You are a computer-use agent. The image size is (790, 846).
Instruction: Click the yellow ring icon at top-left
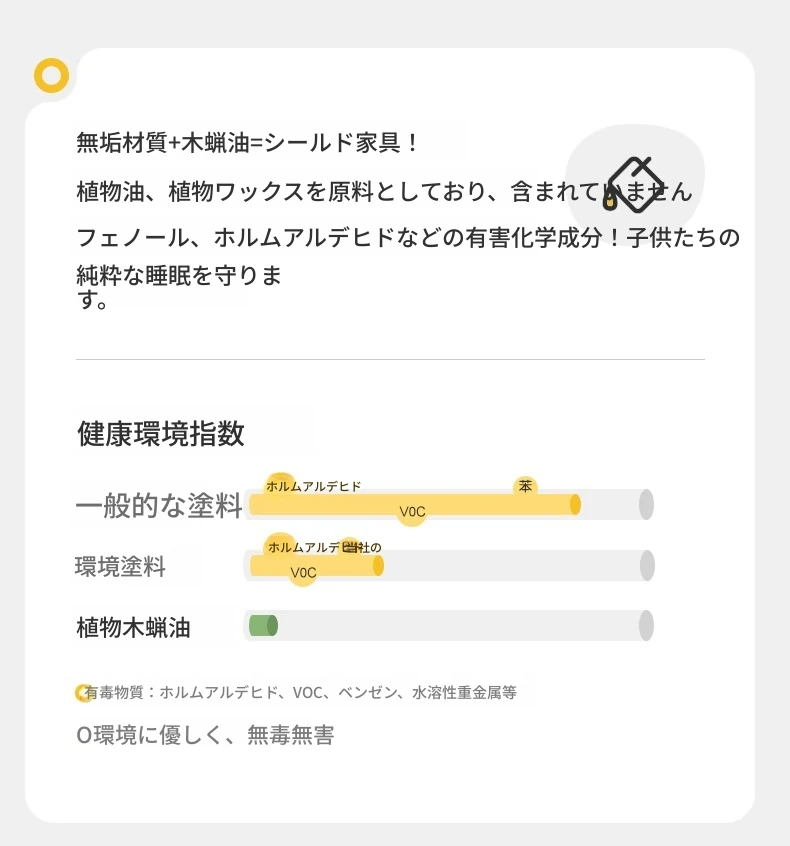click(x=51, y=75)
